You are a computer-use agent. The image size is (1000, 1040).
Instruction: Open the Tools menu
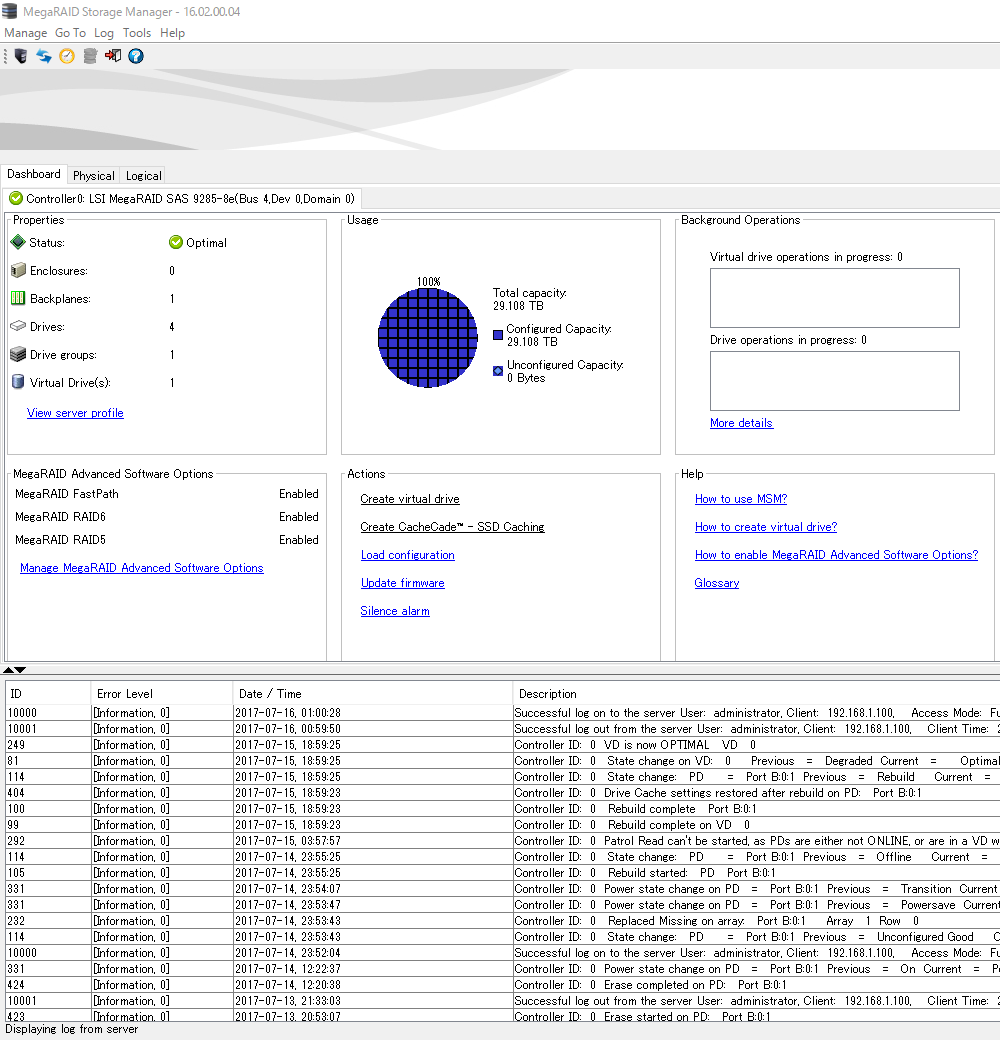[137, 32]
